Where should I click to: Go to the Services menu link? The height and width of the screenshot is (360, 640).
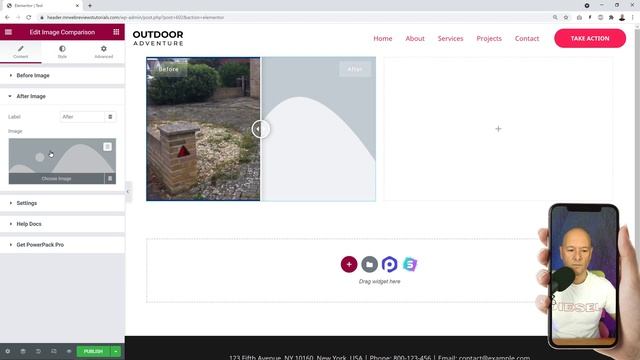click(x=450, y=38)
